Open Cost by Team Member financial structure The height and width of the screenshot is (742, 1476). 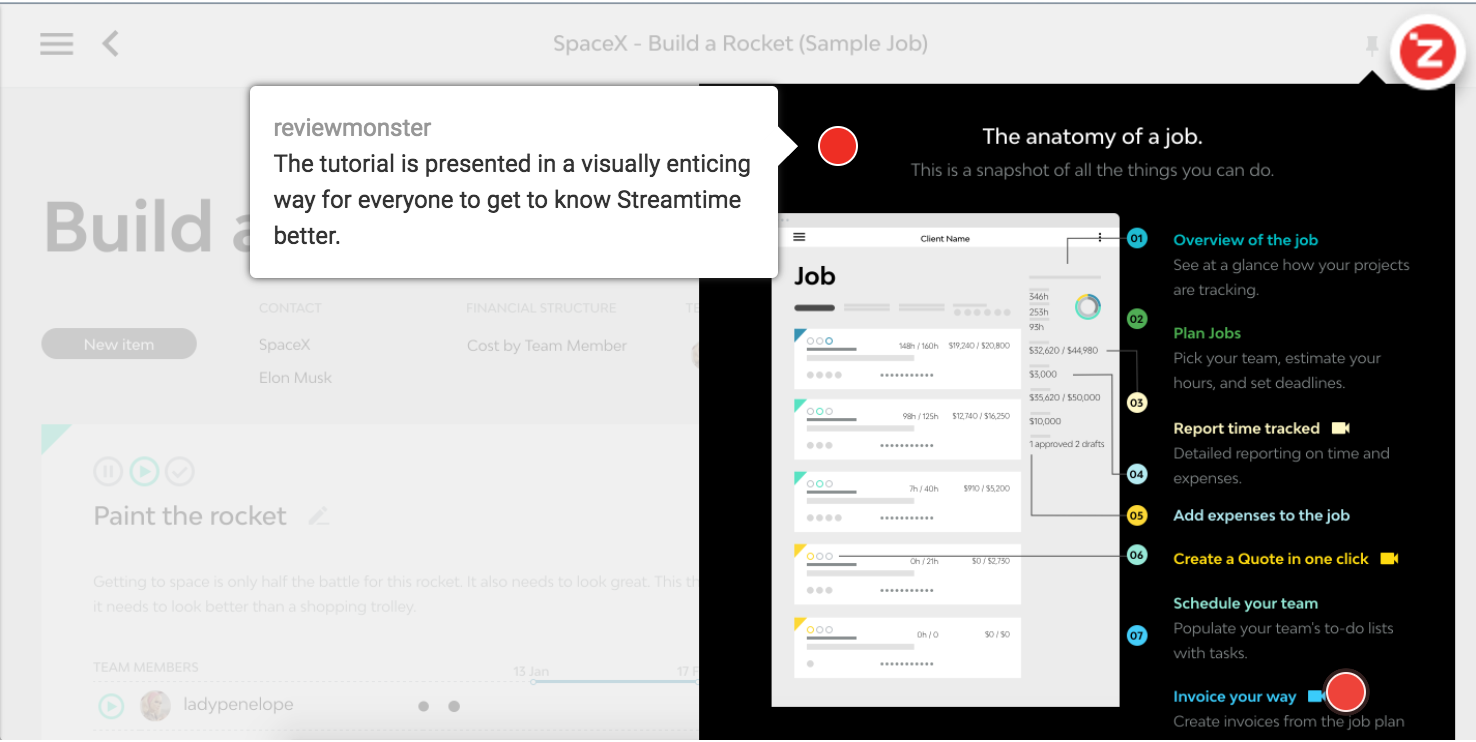(x=547, y=345)
